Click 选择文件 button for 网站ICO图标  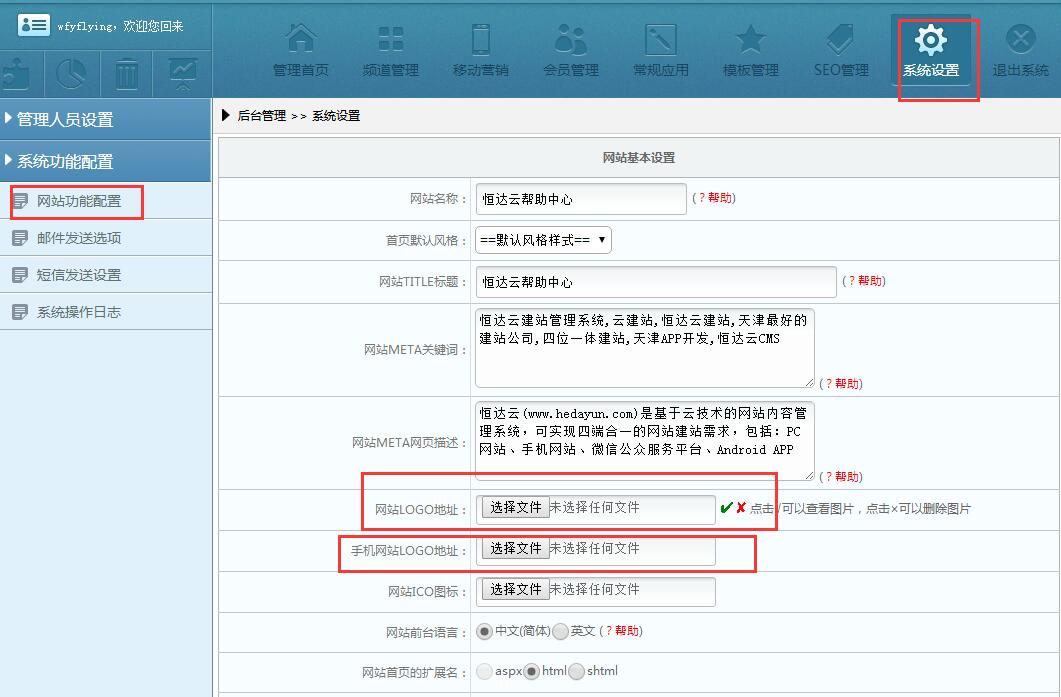515,590
